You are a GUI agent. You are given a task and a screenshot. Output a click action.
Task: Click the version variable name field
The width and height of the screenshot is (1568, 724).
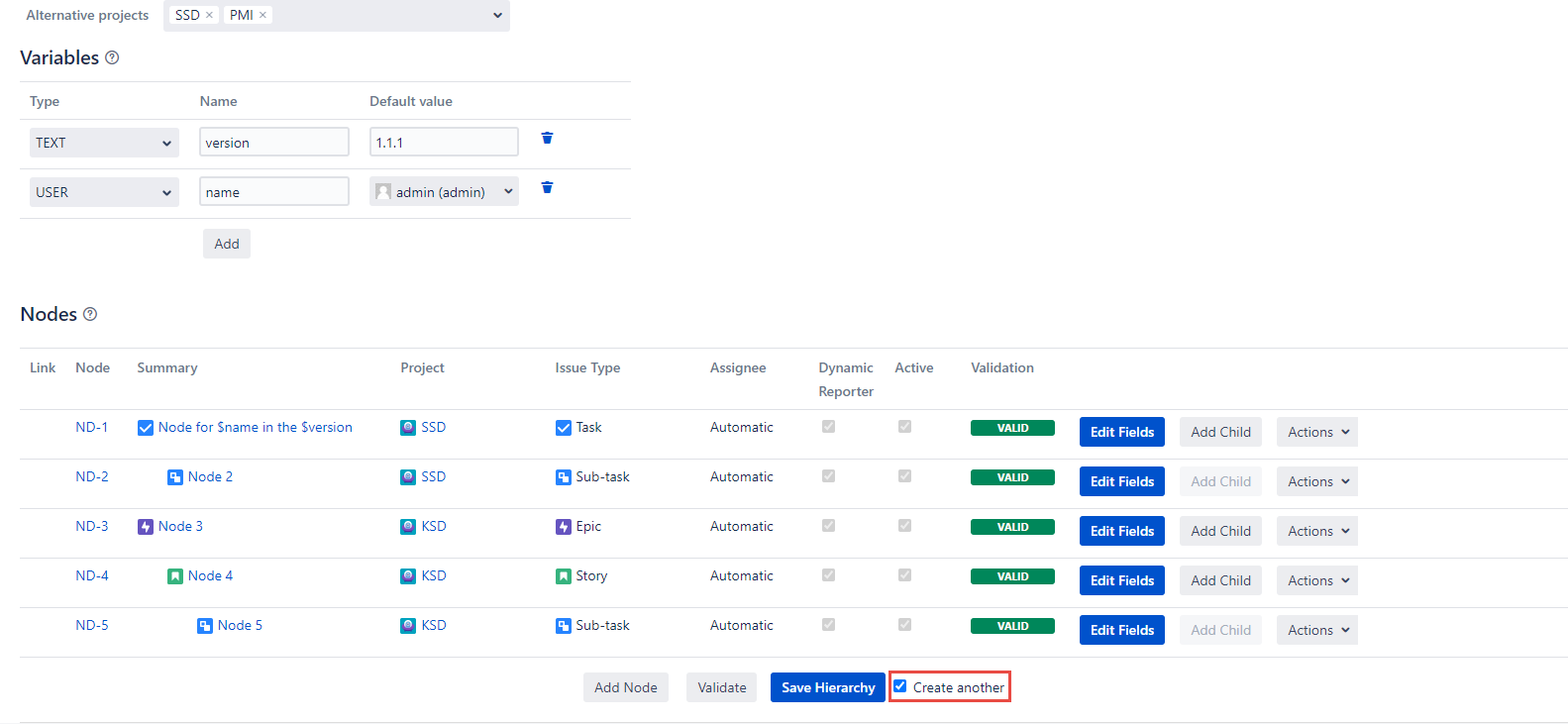(x=274, y=143)
